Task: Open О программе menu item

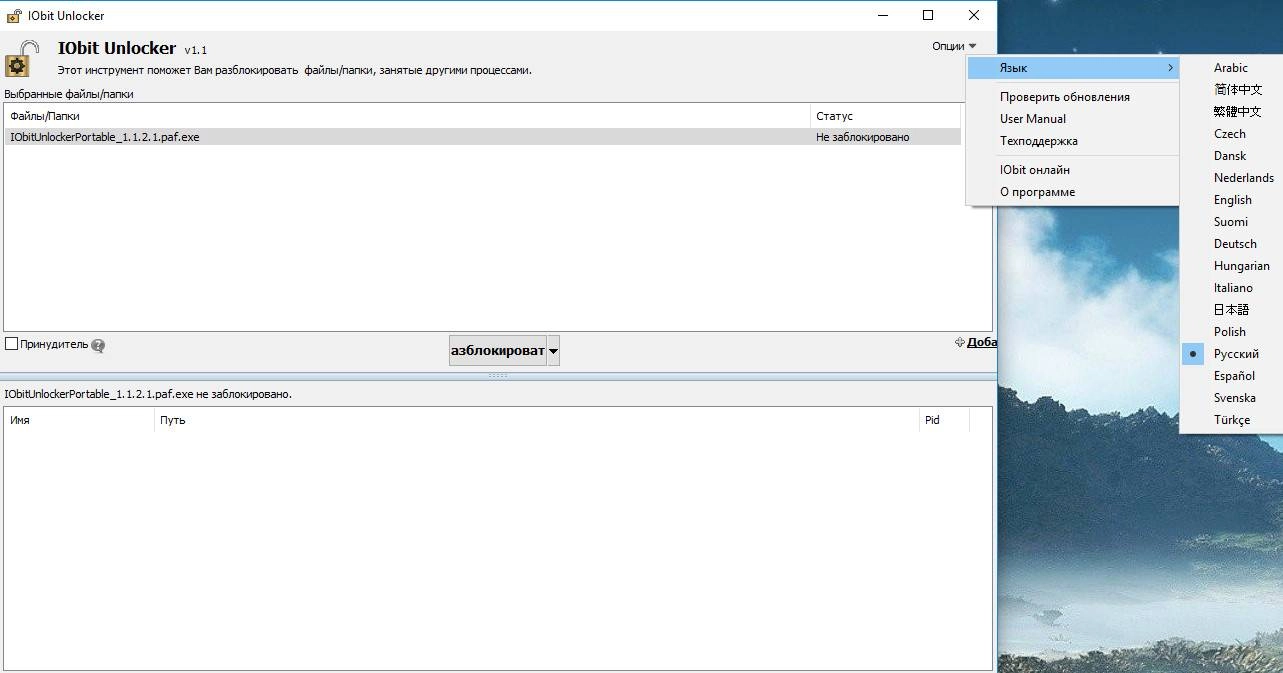Action: pos(1073,192)
